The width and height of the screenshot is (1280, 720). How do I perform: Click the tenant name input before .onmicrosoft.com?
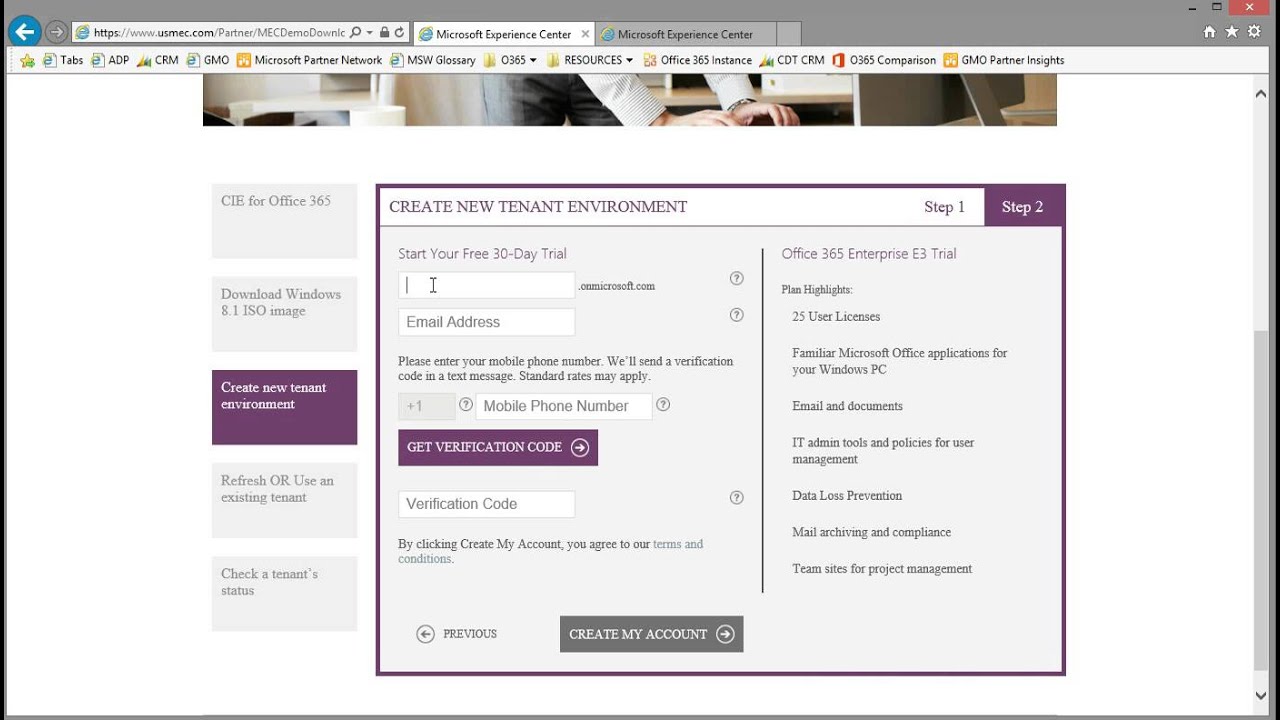coord(487,285)
